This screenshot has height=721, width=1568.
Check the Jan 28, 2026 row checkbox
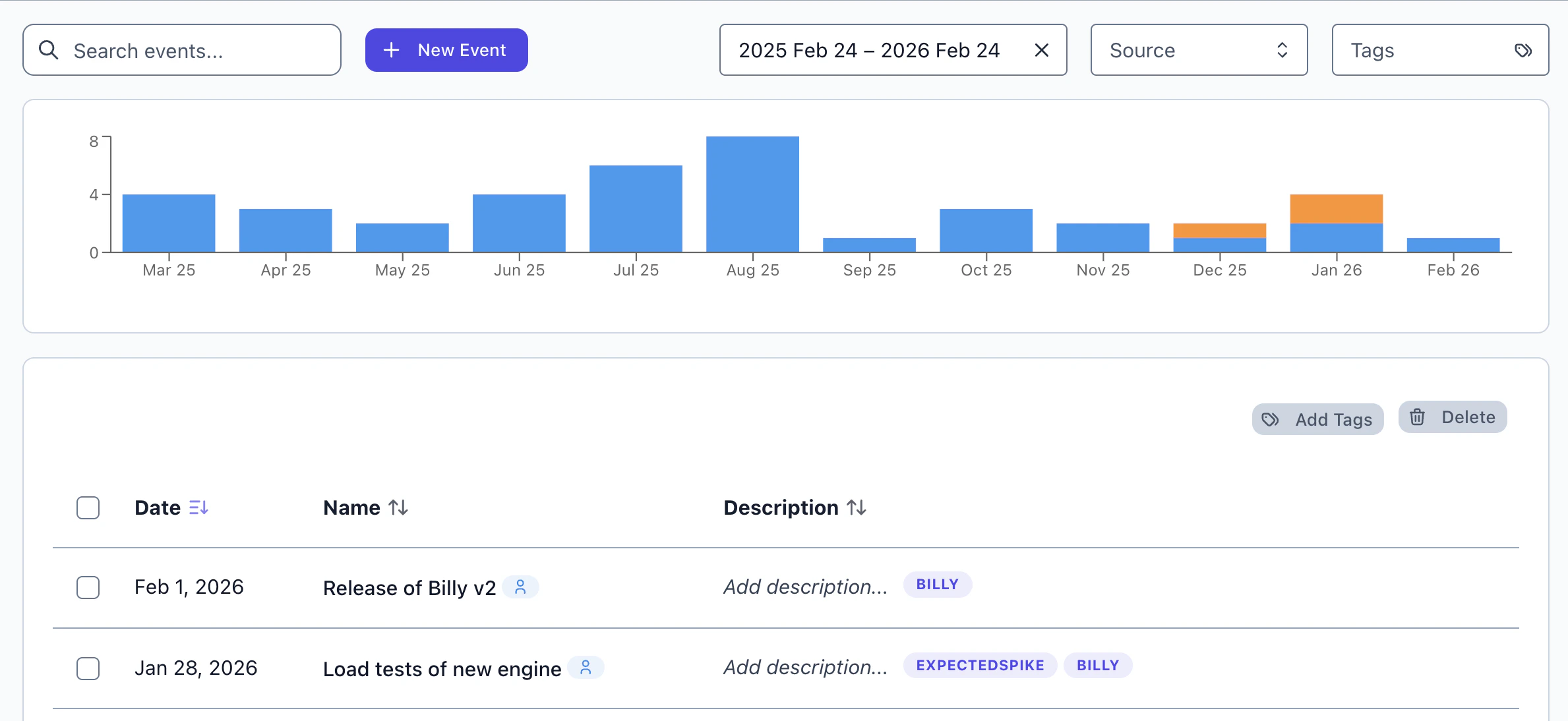88,668
